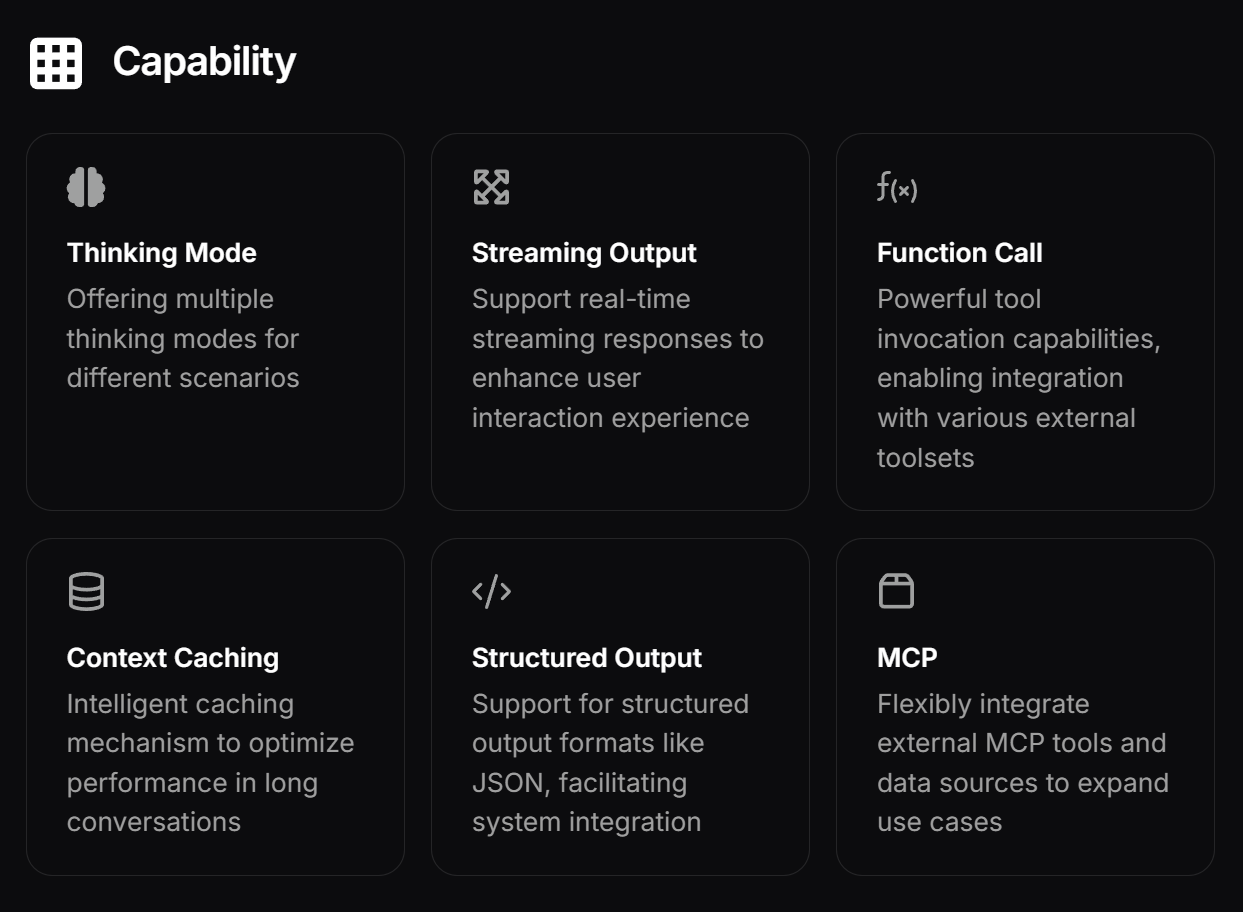The width and height of the screenshot is (1243, 912).
Task: Click the box icon for MCP
Action: (x=896, y=591)
